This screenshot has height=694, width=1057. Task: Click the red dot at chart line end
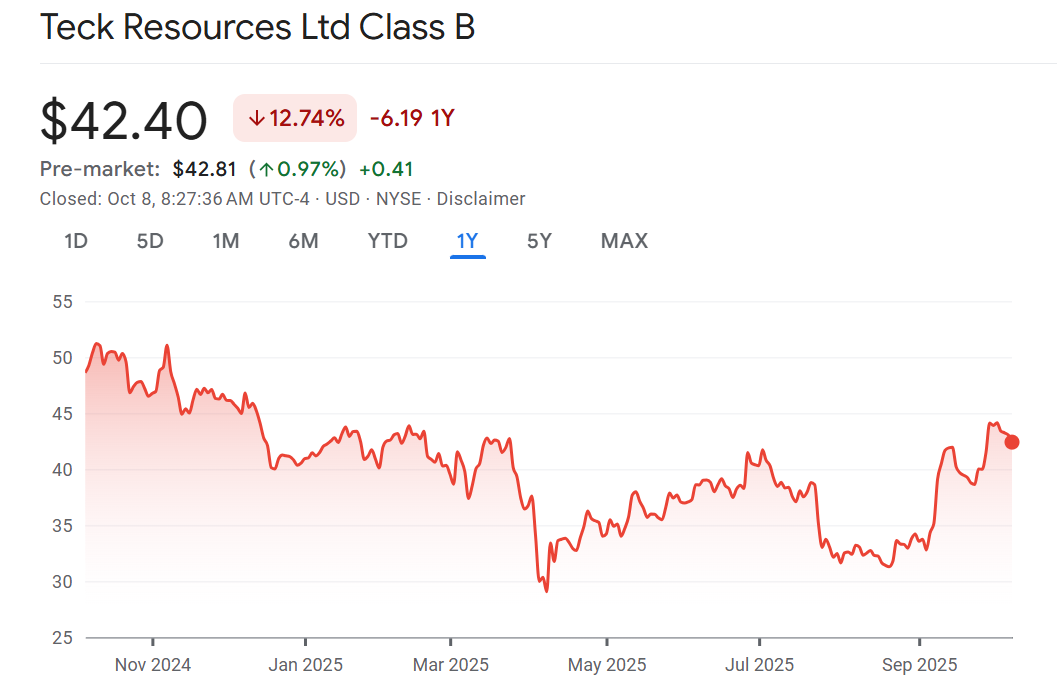click(1011, 442)
